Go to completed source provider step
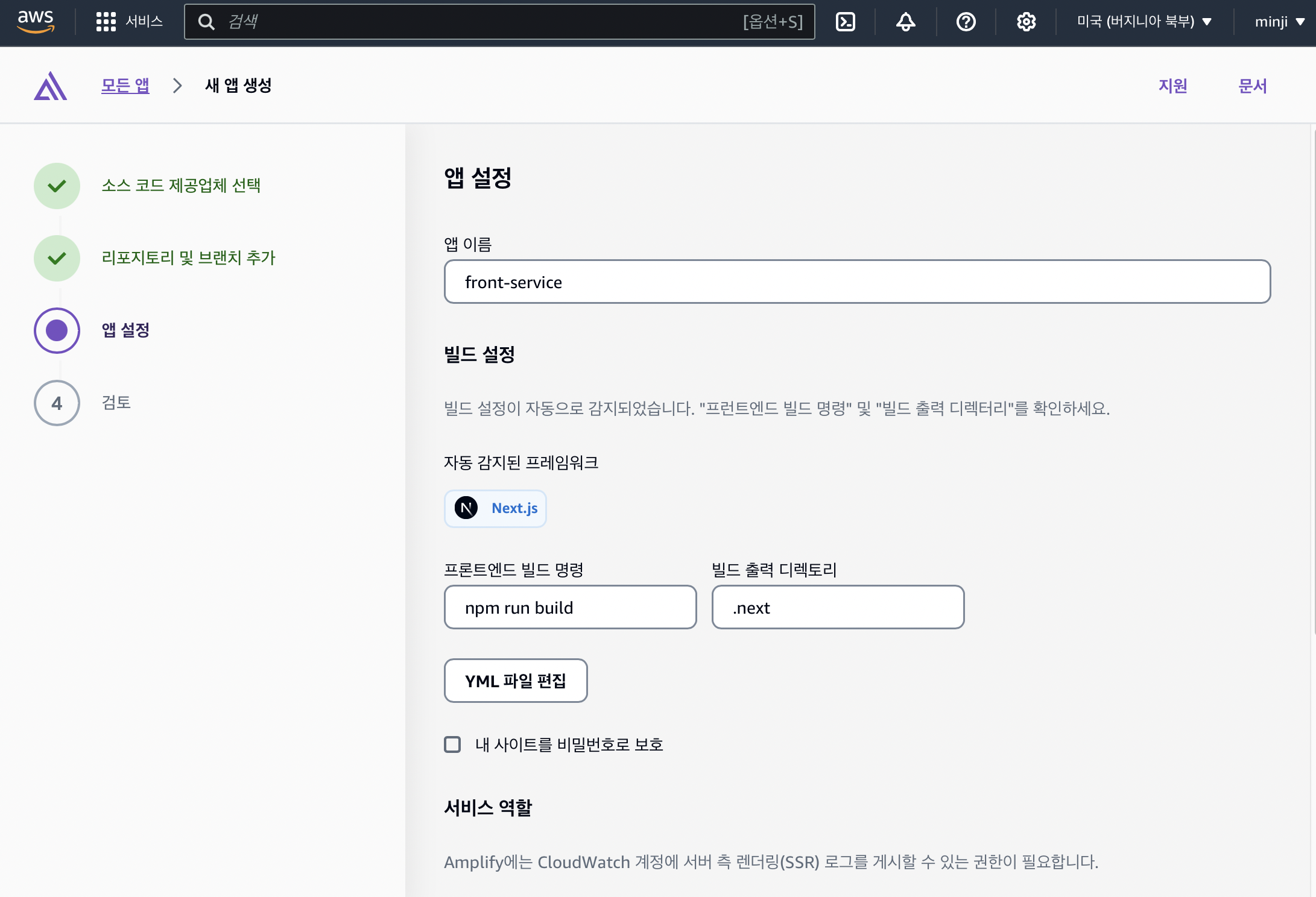 tap(180, 186)
